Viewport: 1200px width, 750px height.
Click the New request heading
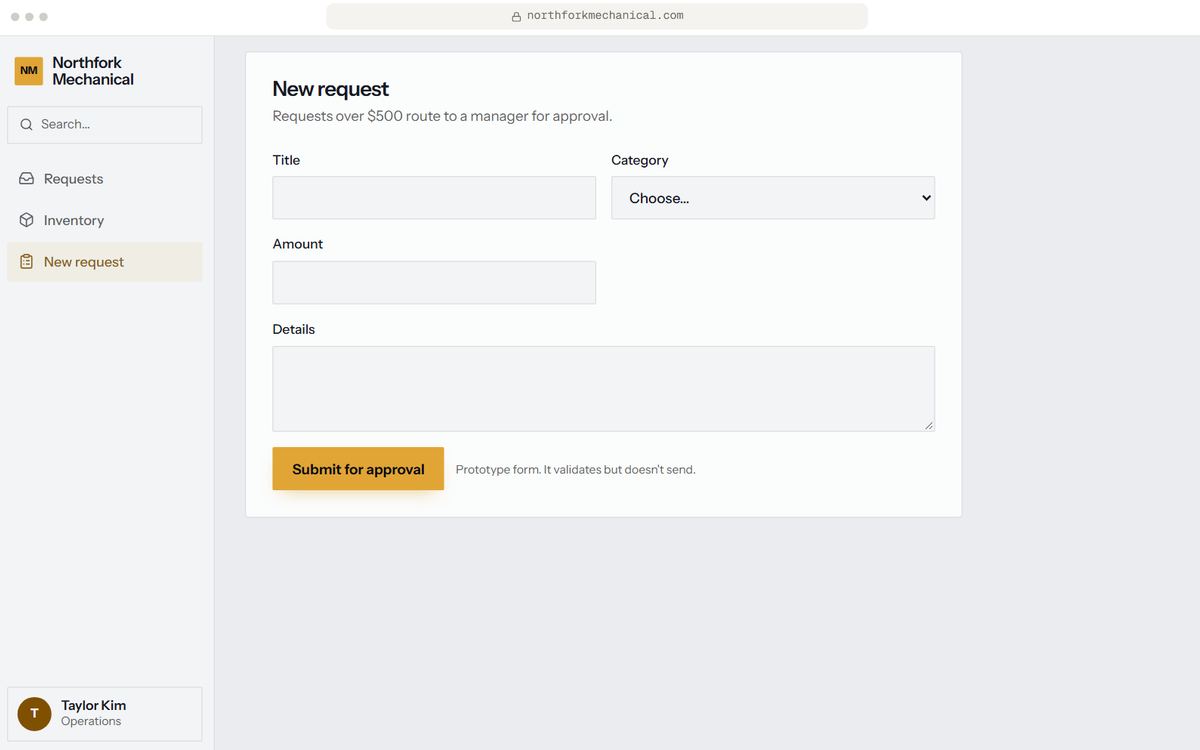tap(331, 89)
